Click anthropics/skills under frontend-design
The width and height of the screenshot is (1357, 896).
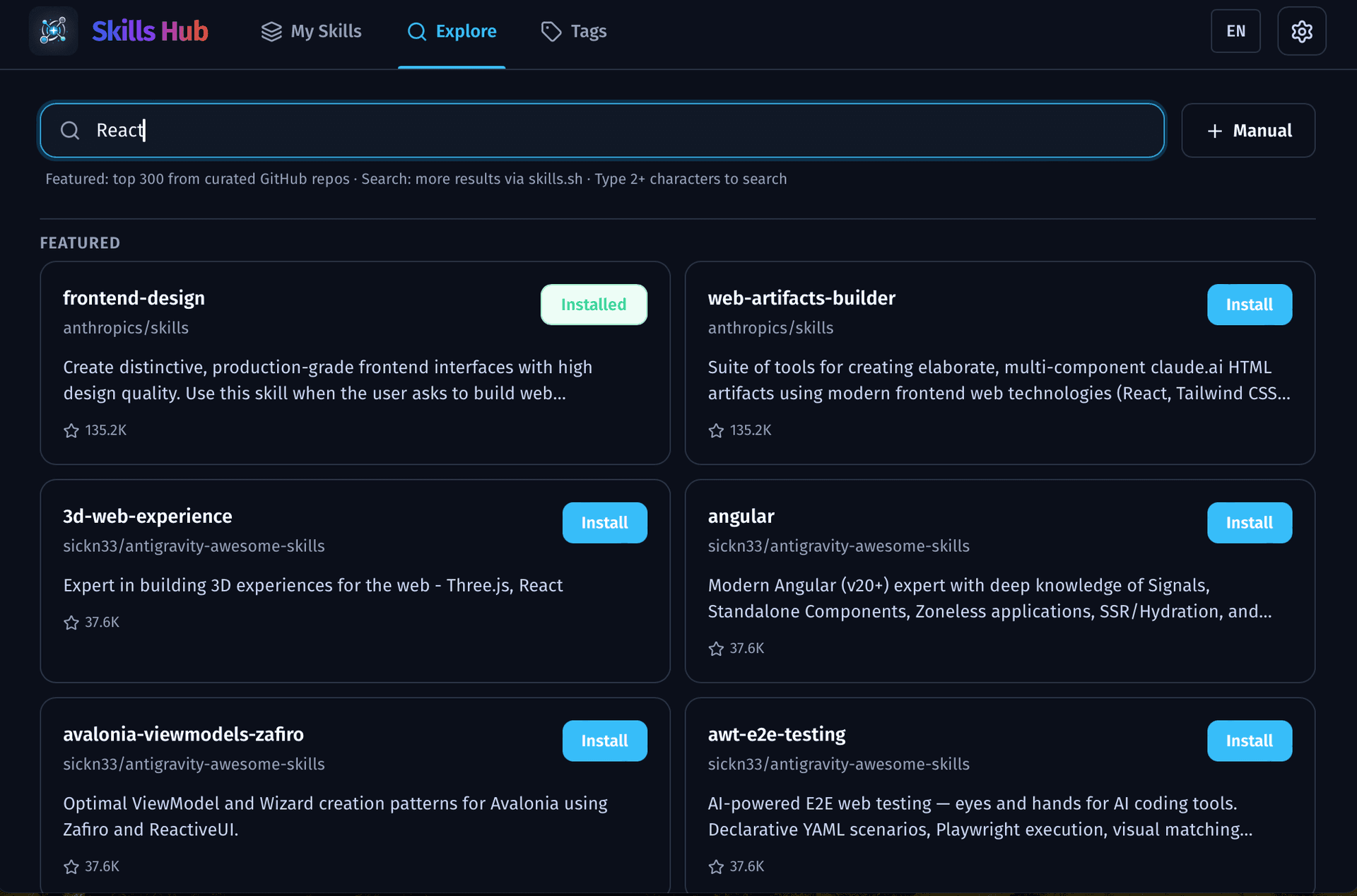point(126,328)
